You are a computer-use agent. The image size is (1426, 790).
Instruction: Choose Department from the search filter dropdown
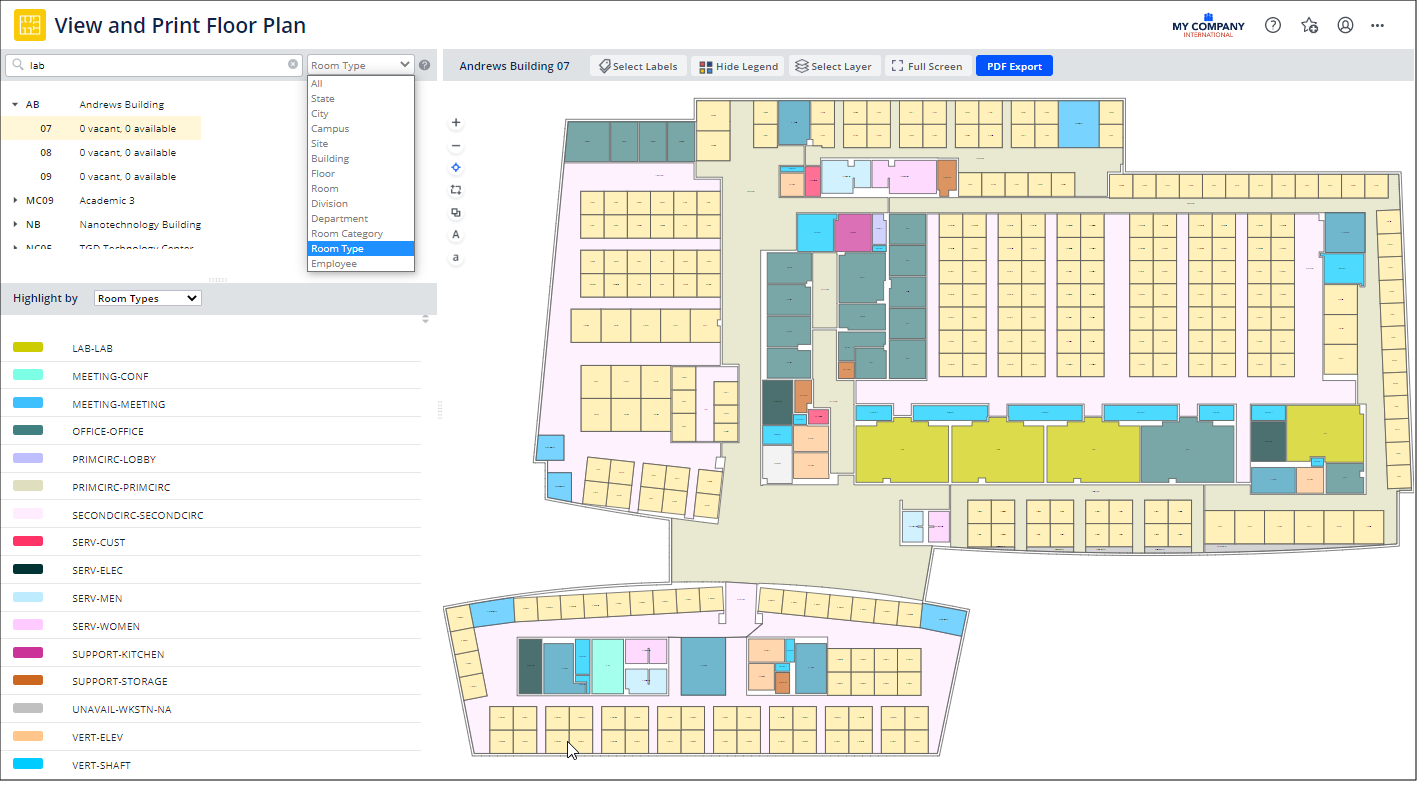click(339, 218)
